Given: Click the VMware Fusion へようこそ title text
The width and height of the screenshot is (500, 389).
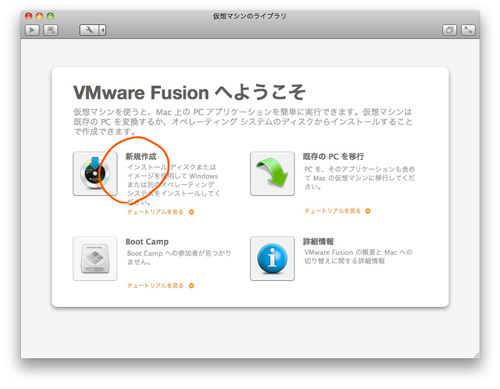Looking at the screenshot, I should click(x=189, y=92).
